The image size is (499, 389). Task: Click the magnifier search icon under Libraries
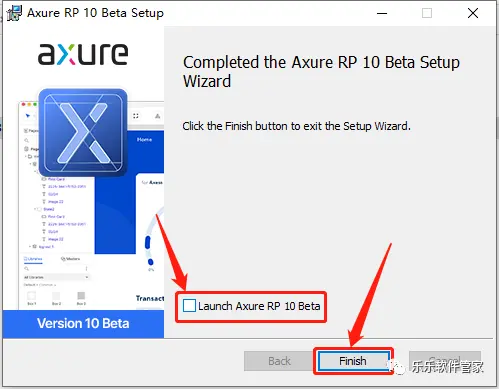tap(26, 268)
